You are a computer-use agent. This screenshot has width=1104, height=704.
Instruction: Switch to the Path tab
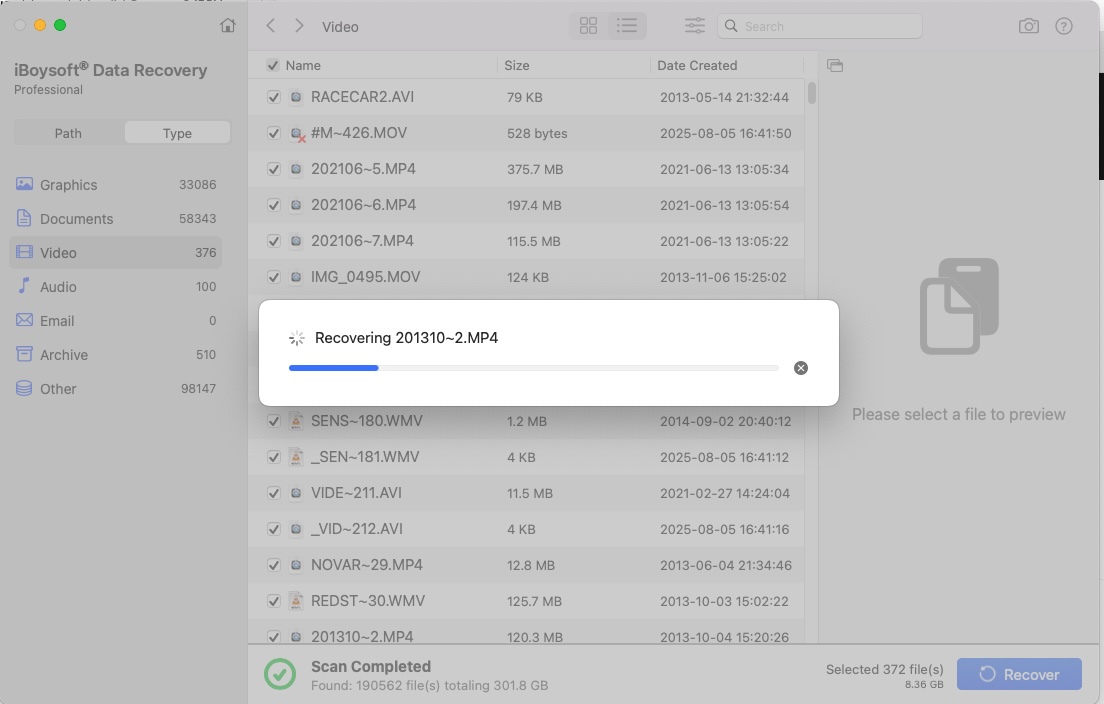[68, 133]
